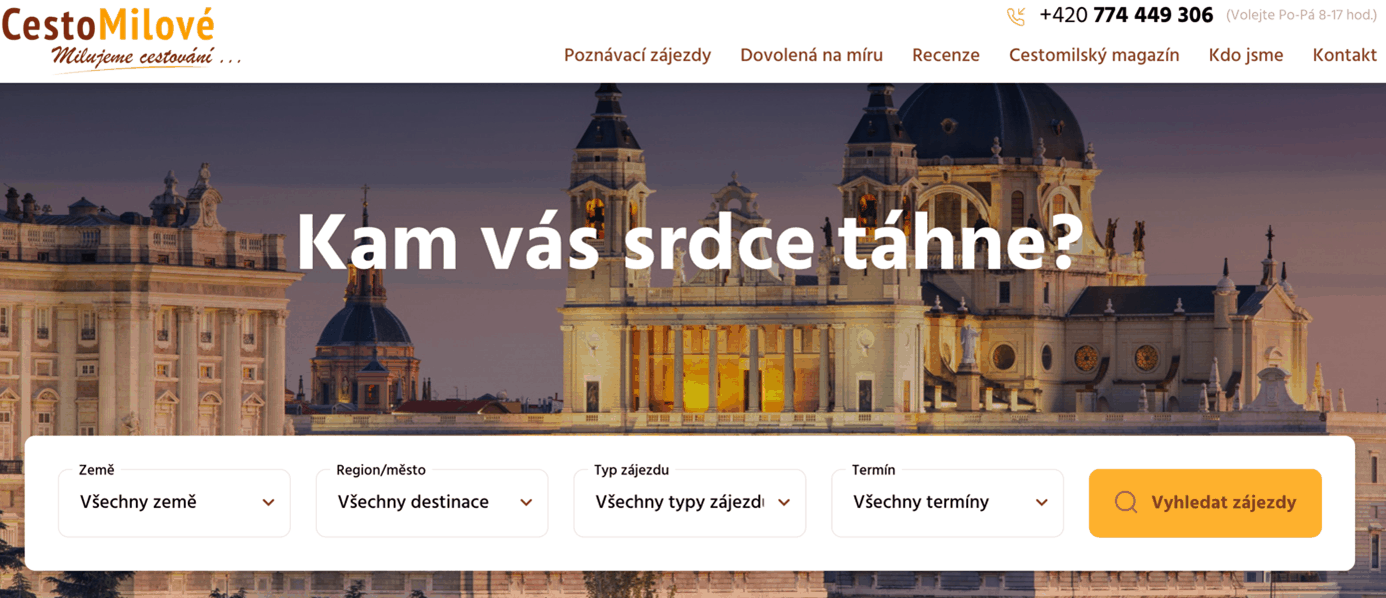Viewport: 1386px width, 598px height.
Task: Open the Kontakt page
Action: (x=1345, y=56)
